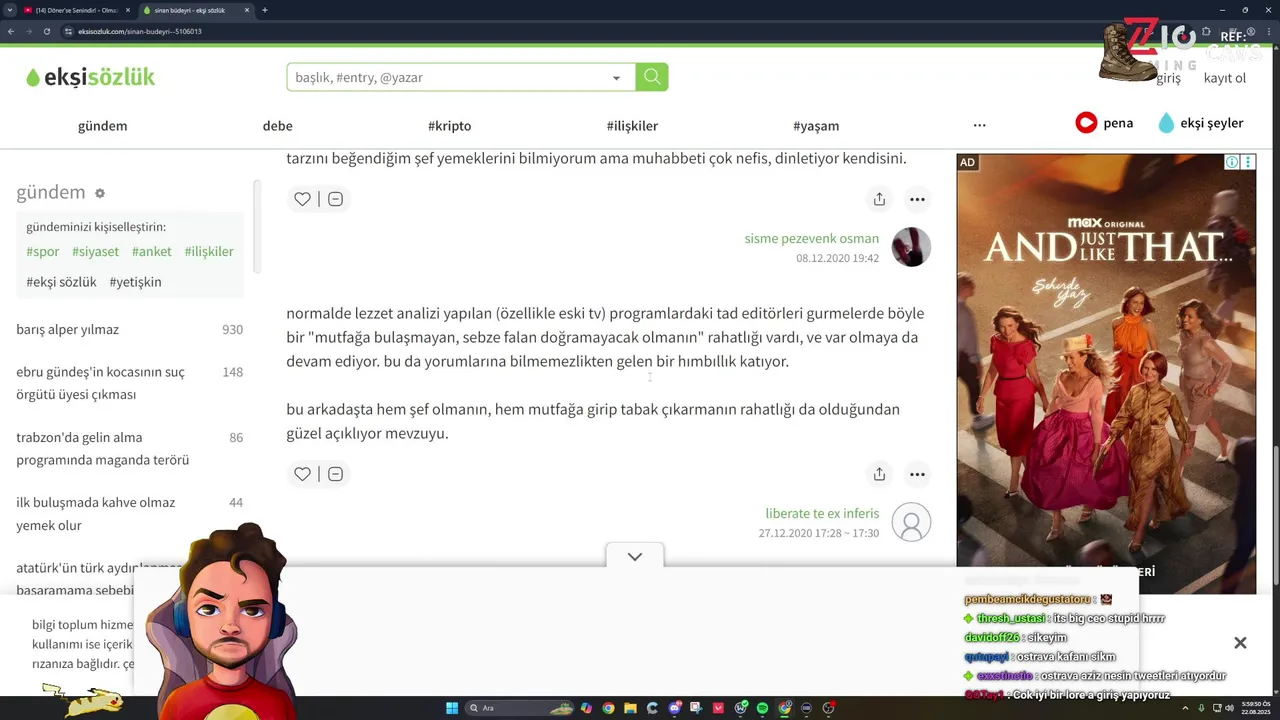Select the #siyaset tag filter
Screen dimensions: 1280x720
tap(95, 252)
